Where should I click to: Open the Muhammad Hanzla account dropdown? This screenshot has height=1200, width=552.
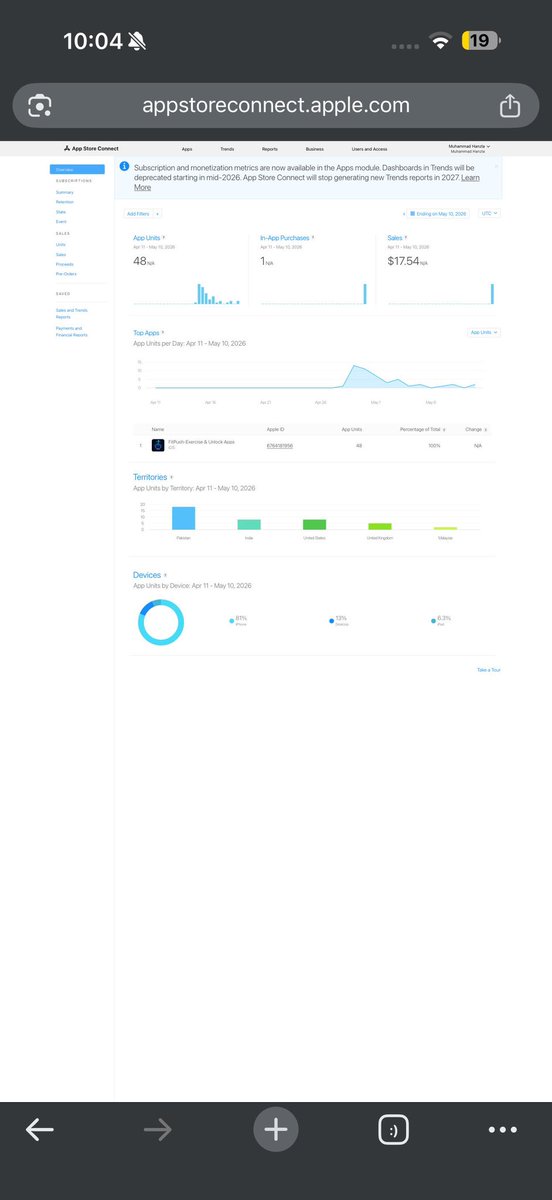coord(469,148)
